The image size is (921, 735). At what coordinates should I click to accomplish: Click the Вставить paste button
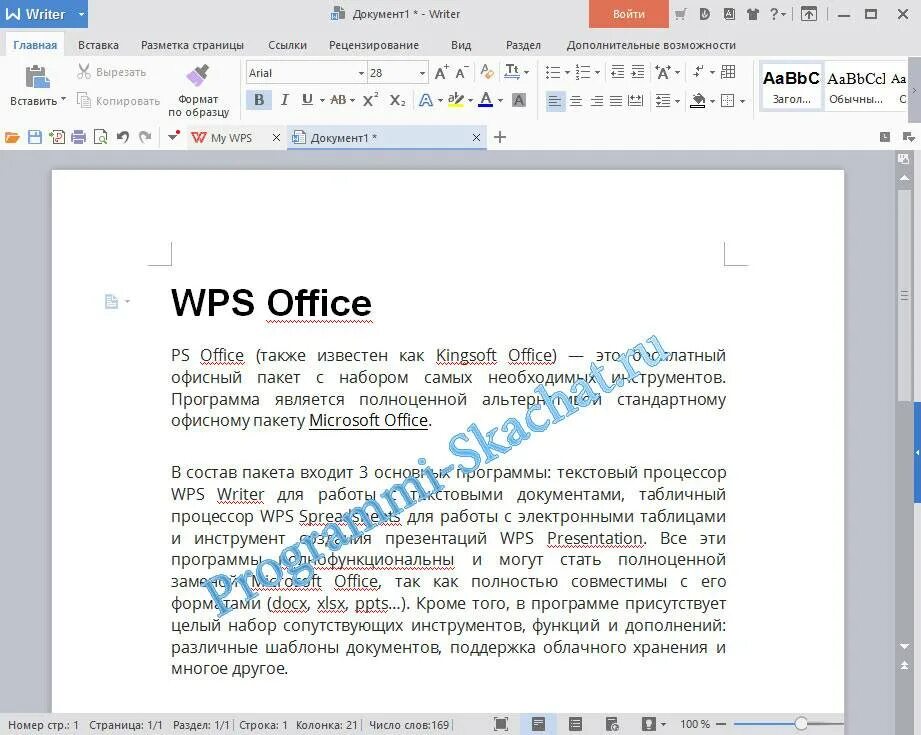click(33, 85)
